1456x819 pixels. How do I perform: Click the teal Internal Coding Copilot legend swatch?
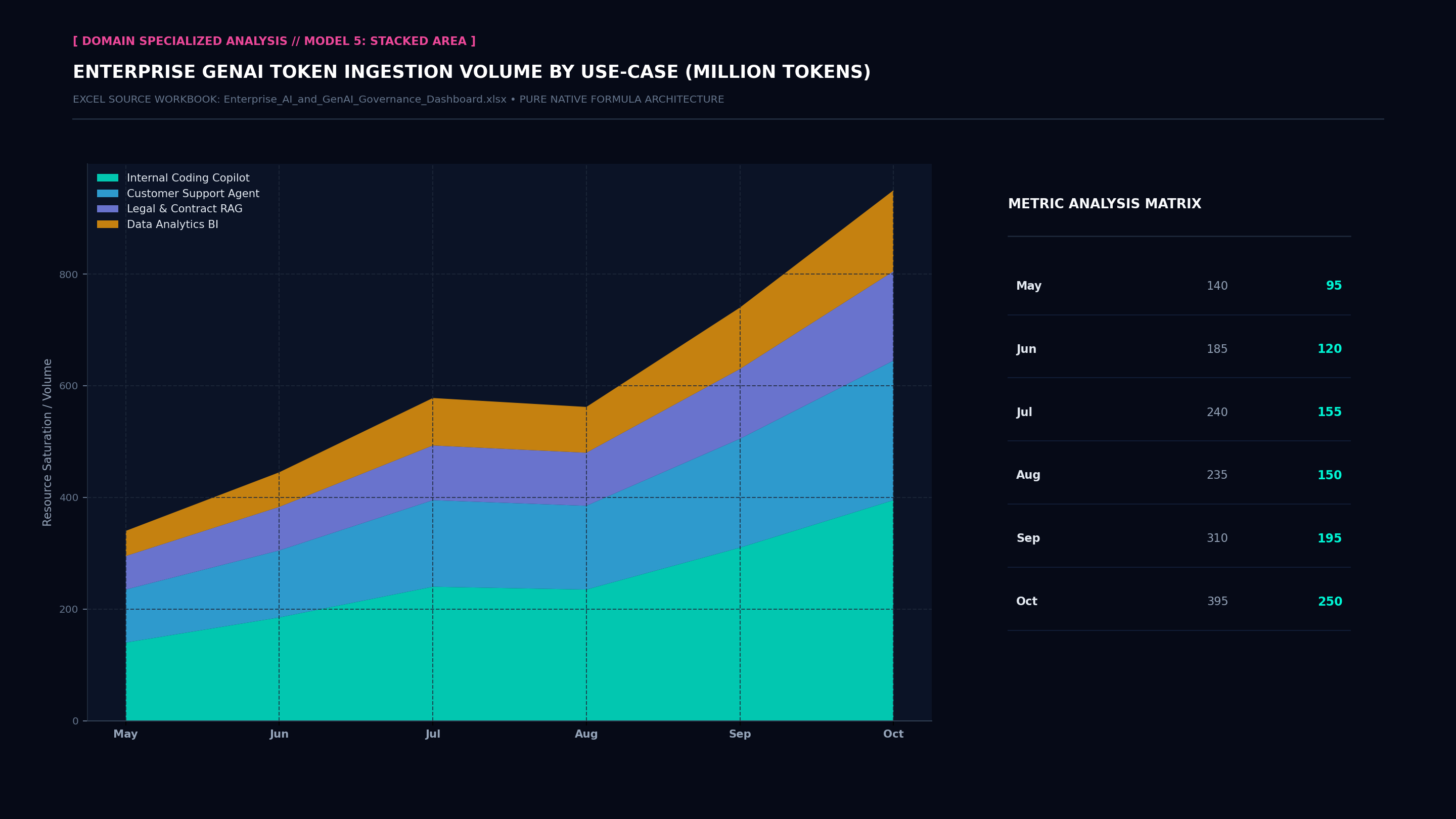(107, 178)
